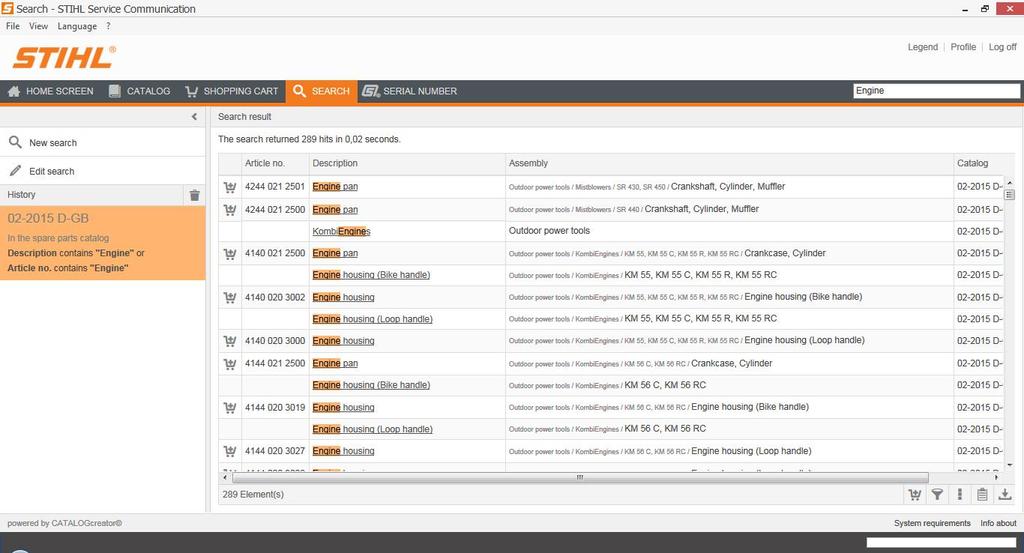This screenshot has height=553, width=1024.
Task: Open the Profile link
Action: [963, 47]
